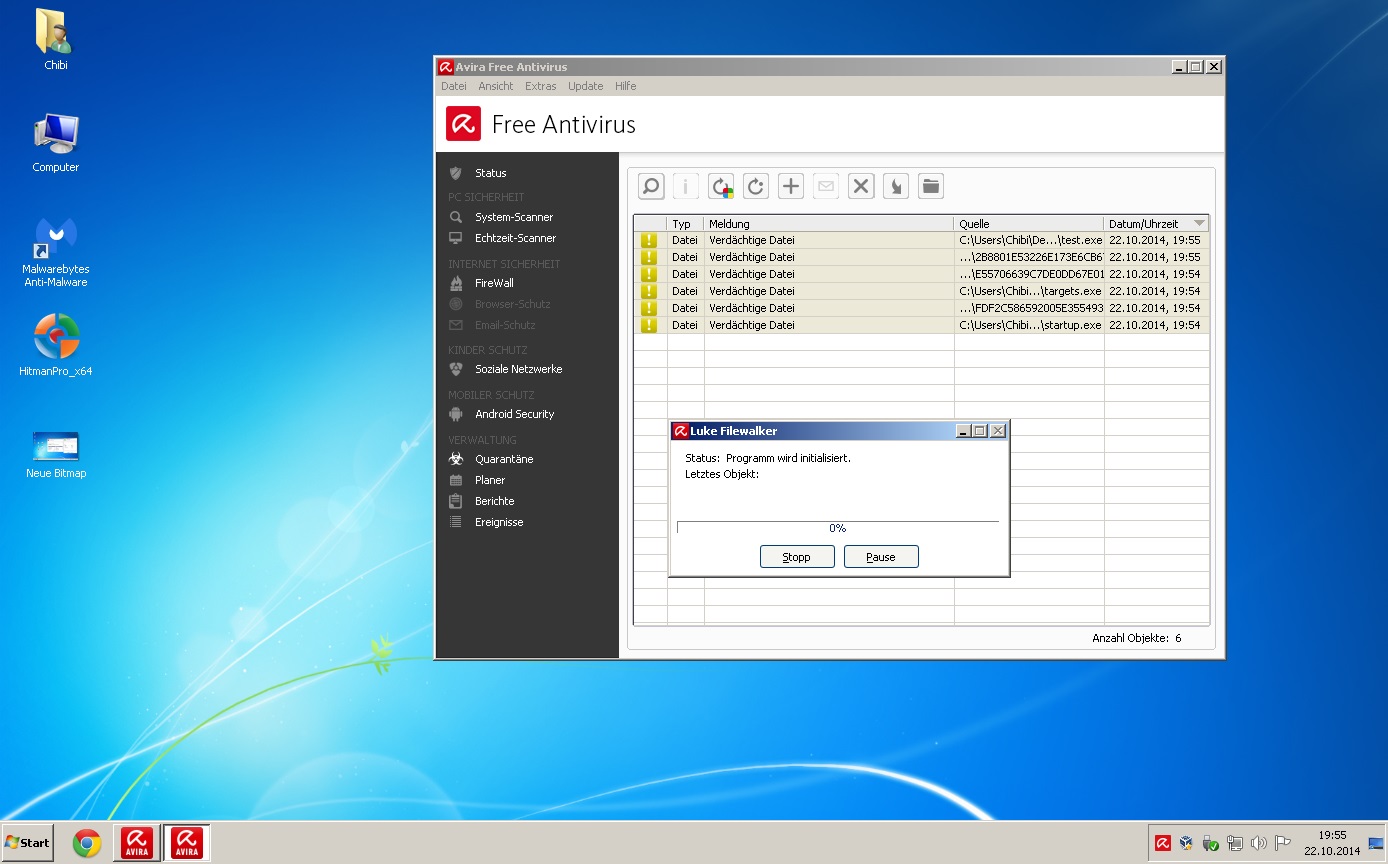Open the Extras menu
The width and height of the screenshot is (1388, 864).
pyautogui.click(x=541, y=86)
